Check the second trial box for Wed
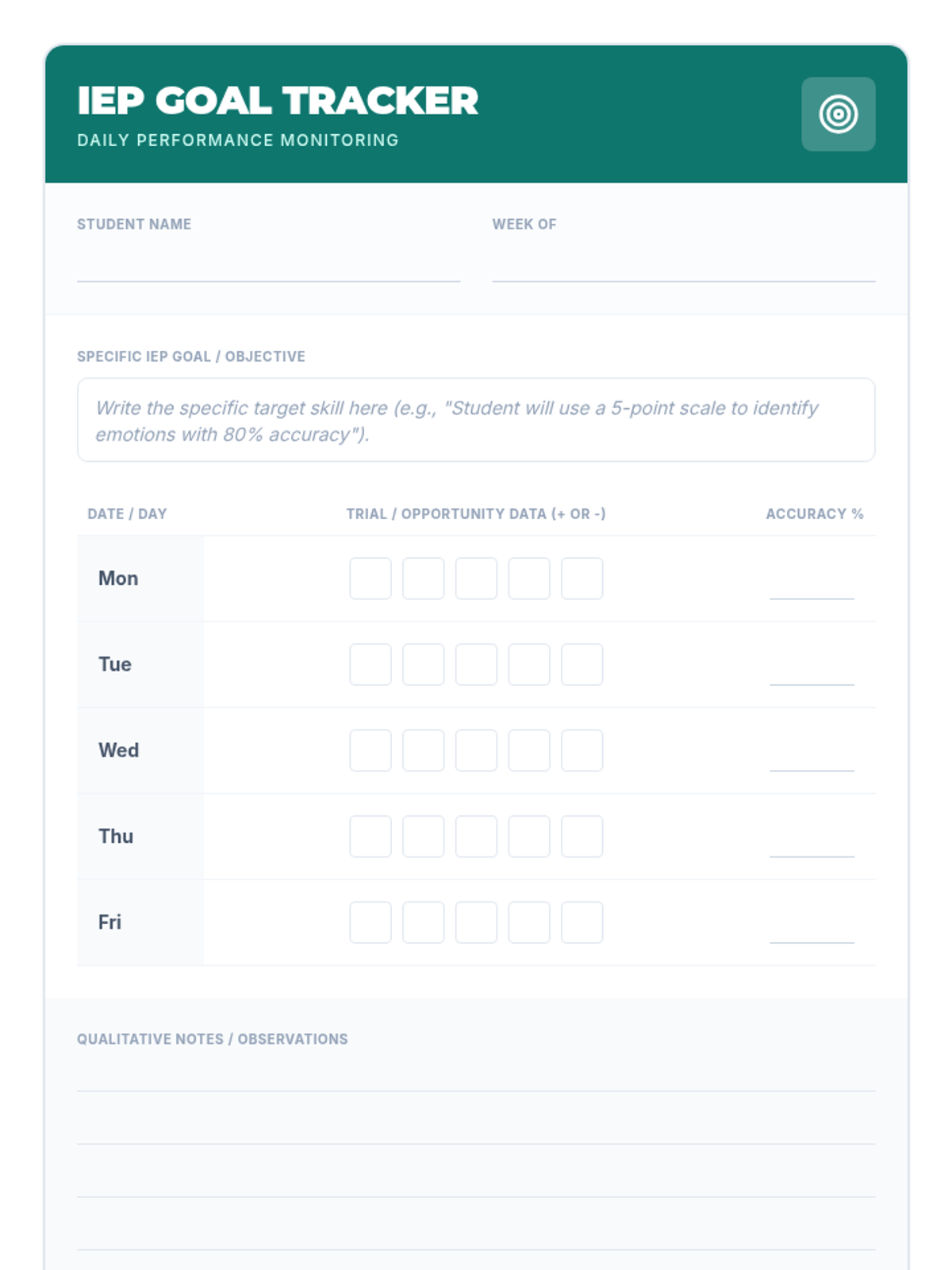Image resolution: width=952 pixels, height=1270 pixels. [424, 750]
